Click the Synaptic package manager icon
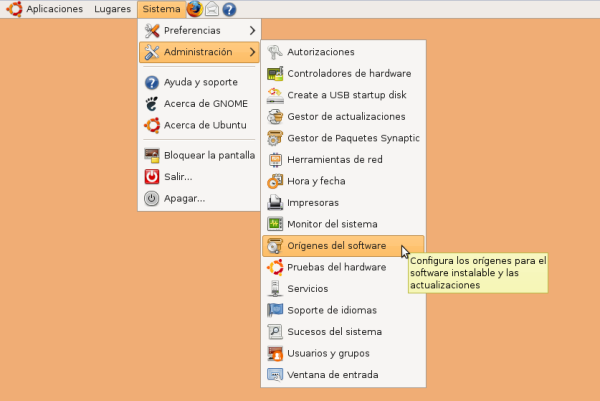The width and height of the screenshot is (600, 401). [x=275, y=138]
